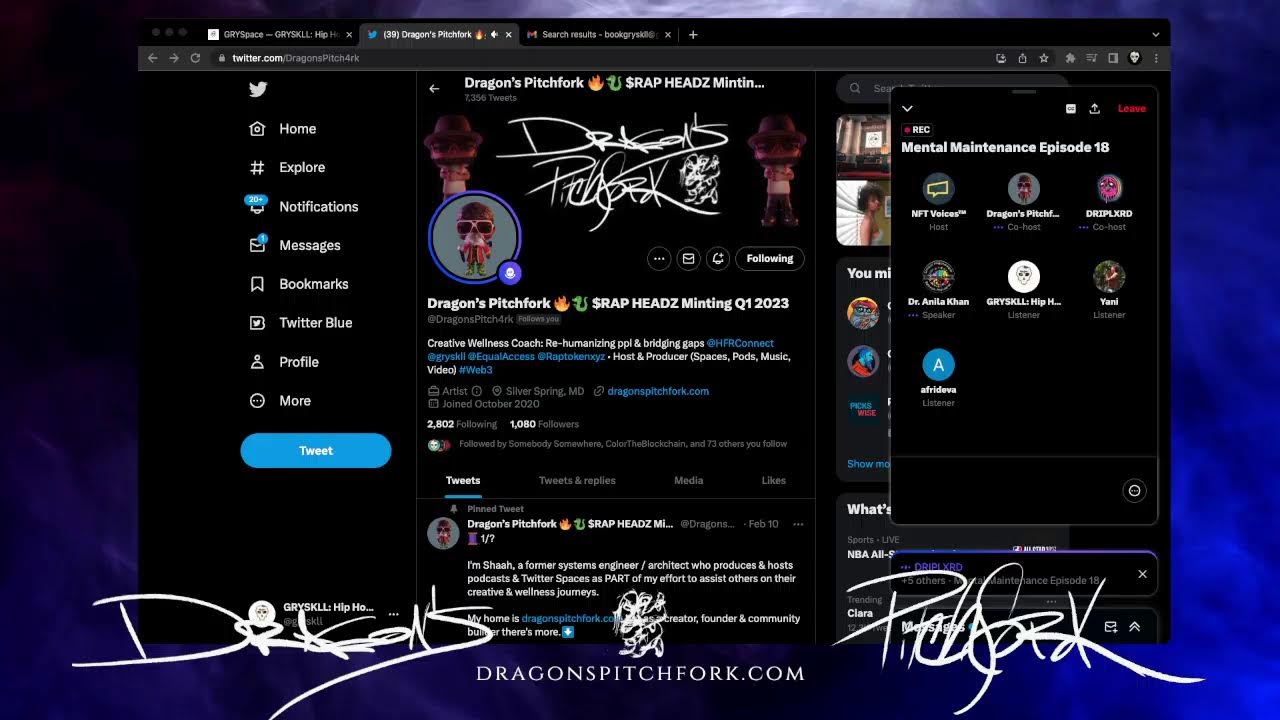
Task: Select Dragon's Pitchfork co-host avatar in Space
Action: click(1023, 189)
